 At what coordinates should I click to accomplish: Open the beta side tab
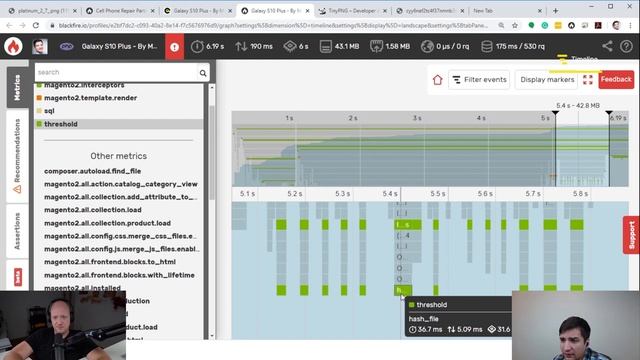[18, 277]
